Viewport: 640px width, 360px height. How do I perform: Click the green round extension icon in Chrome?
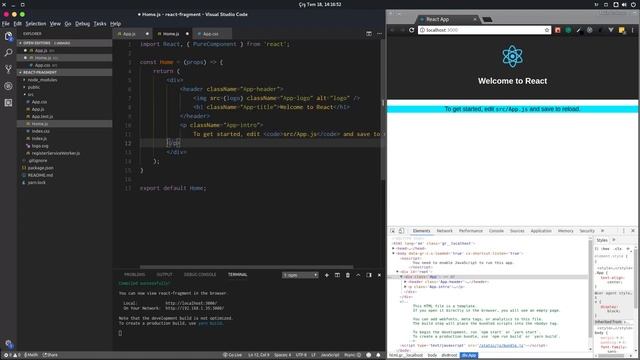pos(568,30)
